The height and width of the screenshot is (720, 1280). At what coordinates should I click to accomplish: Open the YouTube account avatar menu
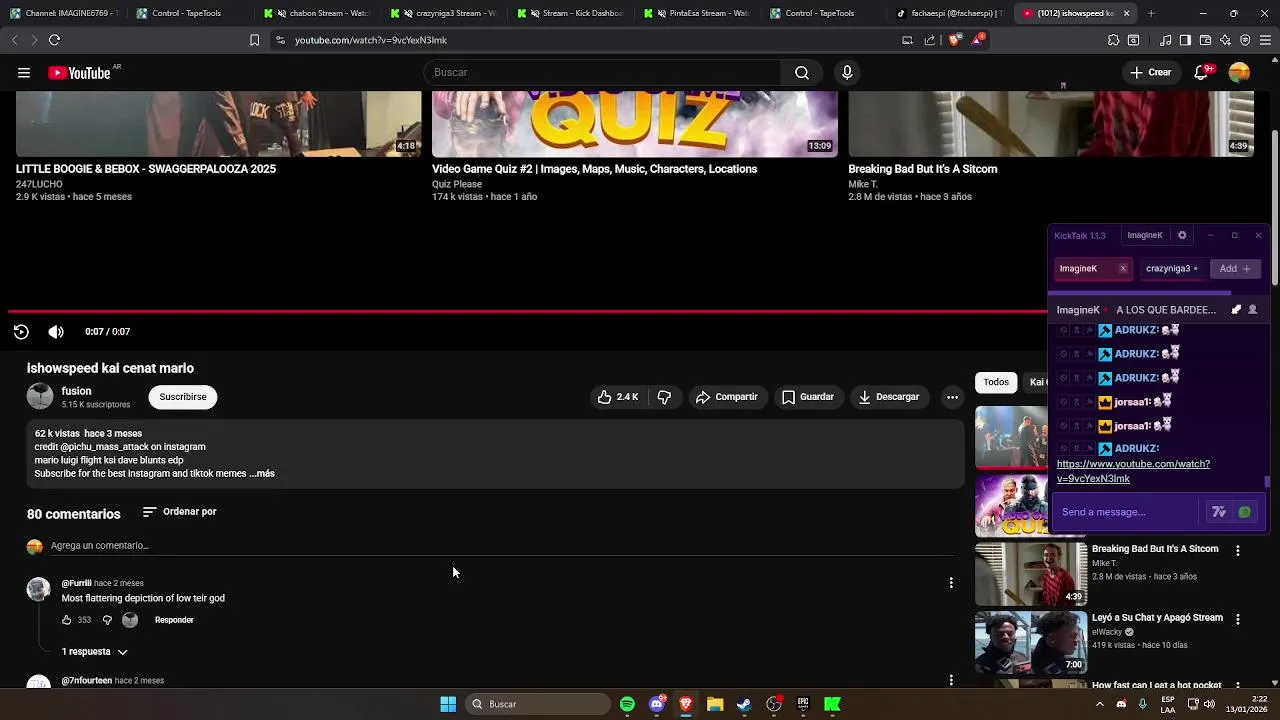coord(1239,73)
